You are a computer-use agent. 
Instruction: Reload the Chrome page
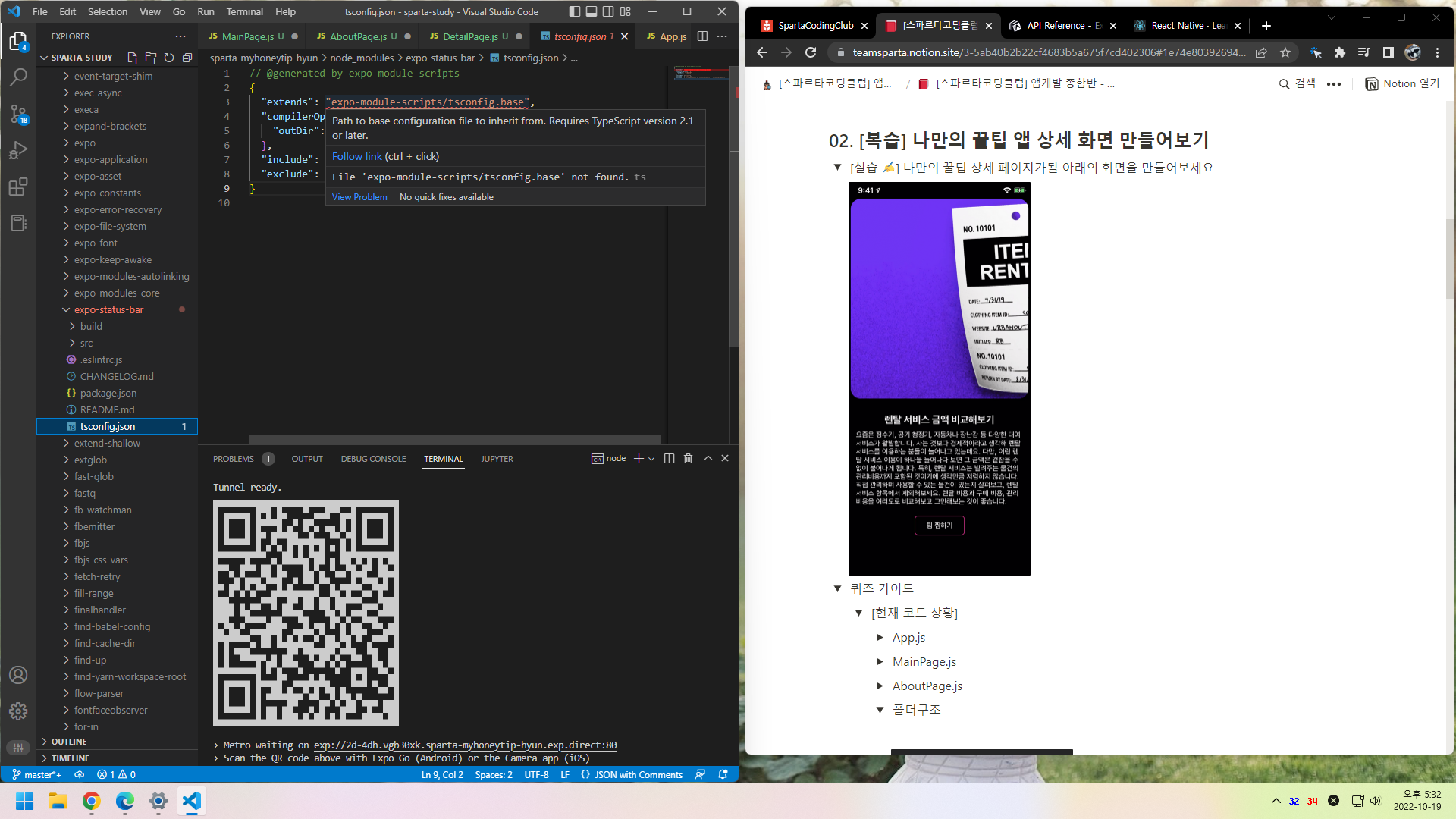tap(811, 52)
